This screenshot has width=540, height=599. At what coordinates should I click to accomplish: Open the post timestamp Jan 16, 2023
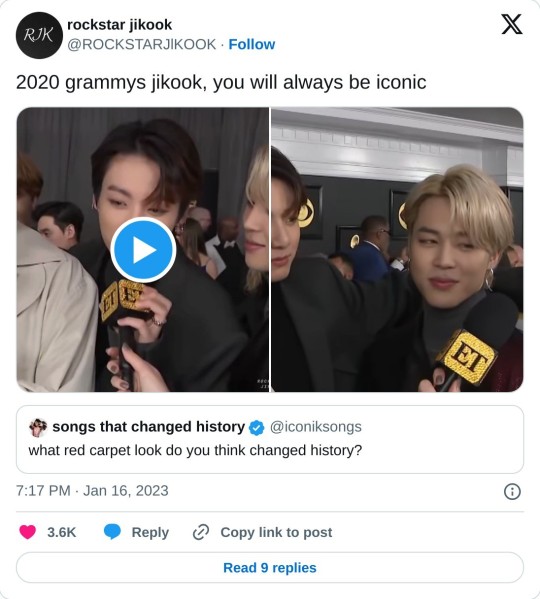pos(92,491)
